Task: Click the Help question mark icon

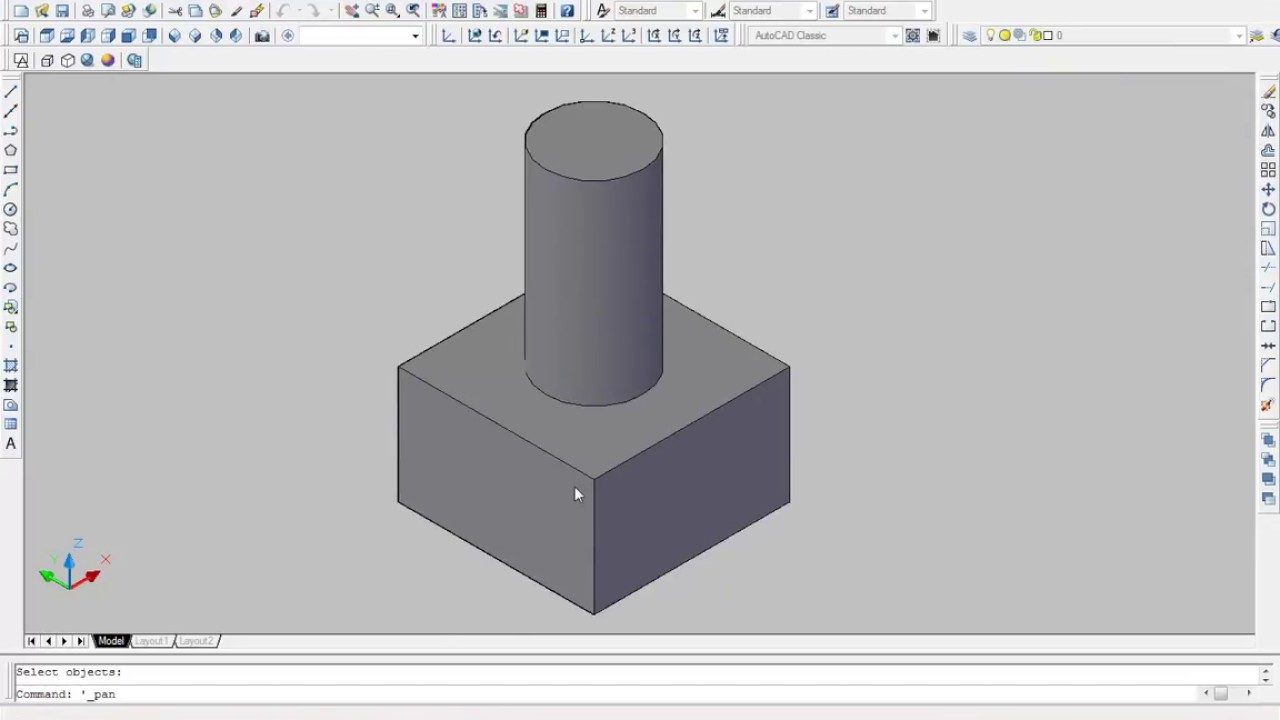Action: 567,11
